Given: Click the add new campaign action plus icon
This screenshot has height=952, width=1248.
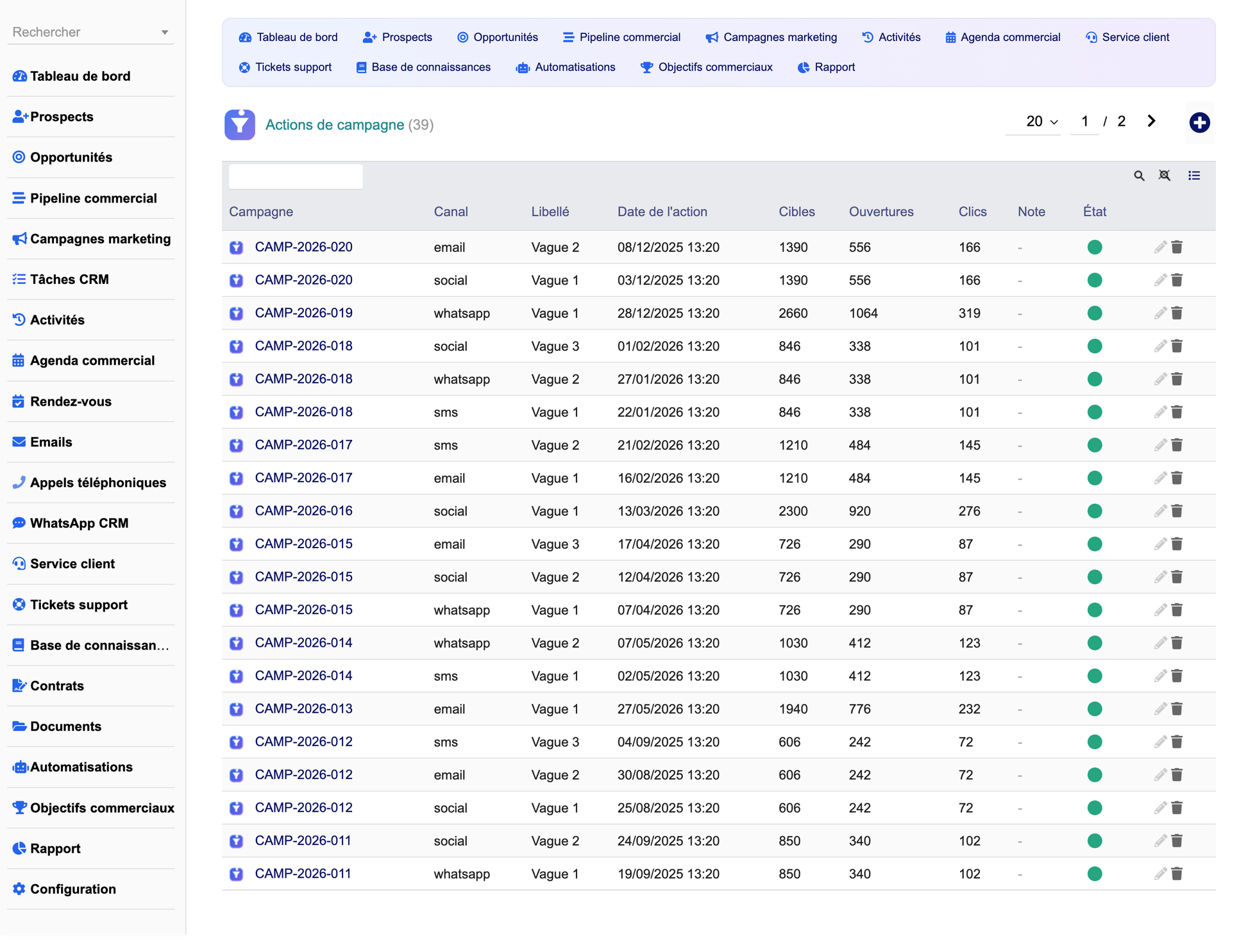Looking at the screenshot, I should coord(1199,122).
